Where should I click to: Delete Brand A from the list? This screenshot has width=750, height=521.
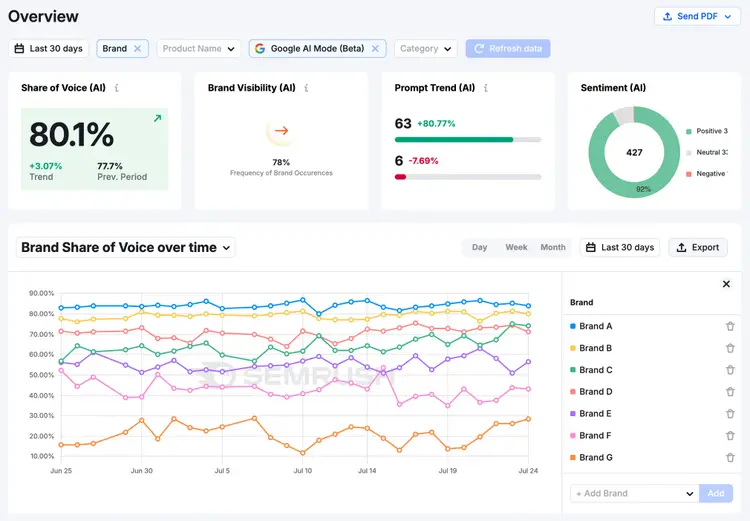click(730, 326)
